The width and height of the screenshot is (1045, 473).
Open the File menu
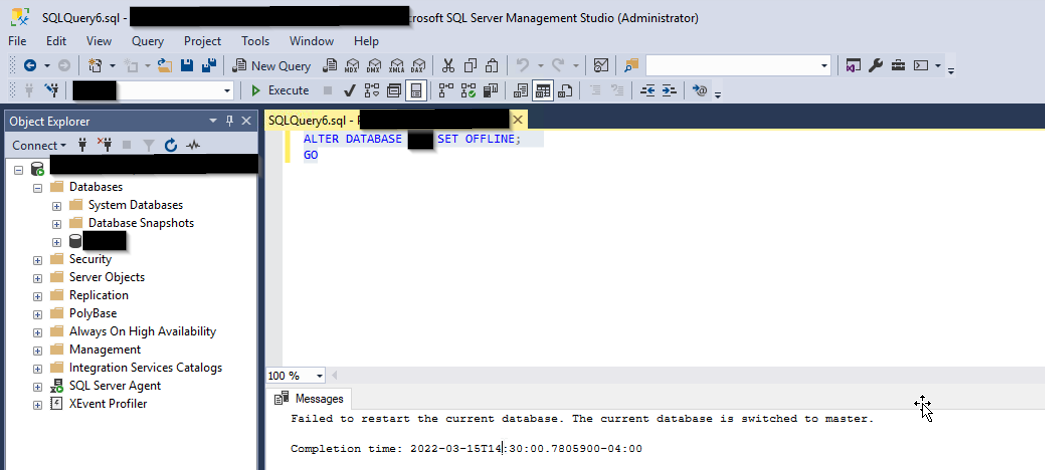17,41
